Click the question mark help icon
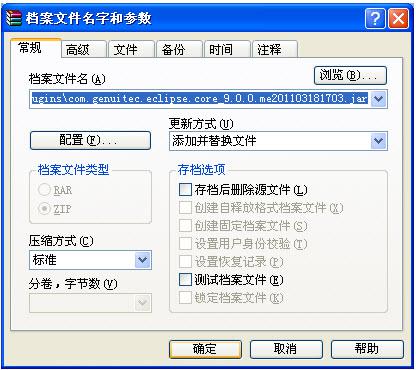The image size is (416, 370). pyautogui.click(x=375, y=18)
